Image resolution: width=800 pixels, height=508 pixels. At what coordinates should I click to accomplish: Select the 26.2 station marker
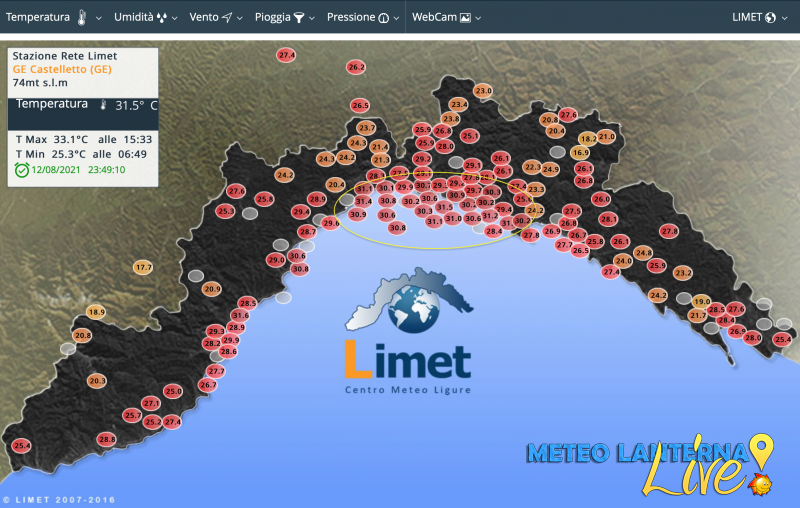(x=356, y=67)
